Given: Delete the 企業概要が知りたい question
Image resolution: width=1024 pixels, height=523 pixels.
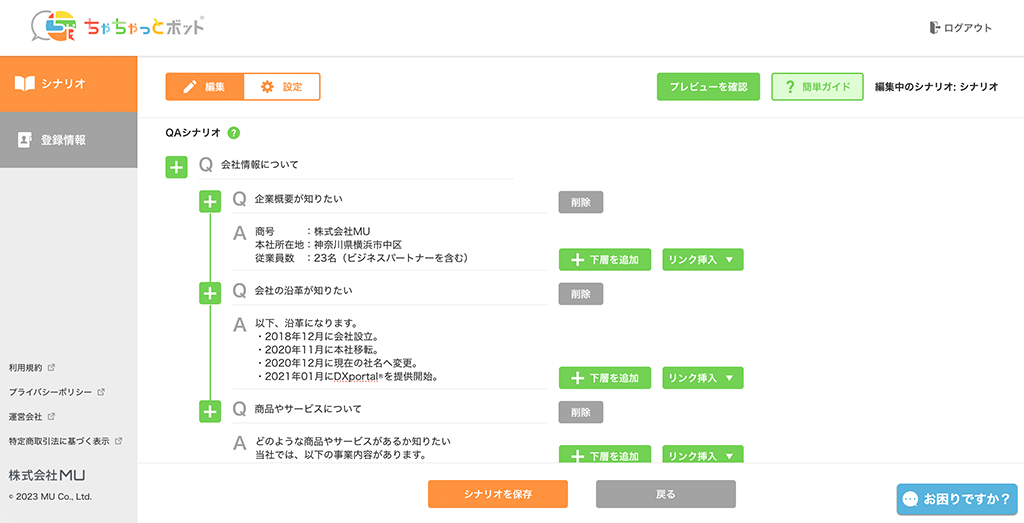Looking at the screenshot, I should pyautogui.click(x=580, y=202).
